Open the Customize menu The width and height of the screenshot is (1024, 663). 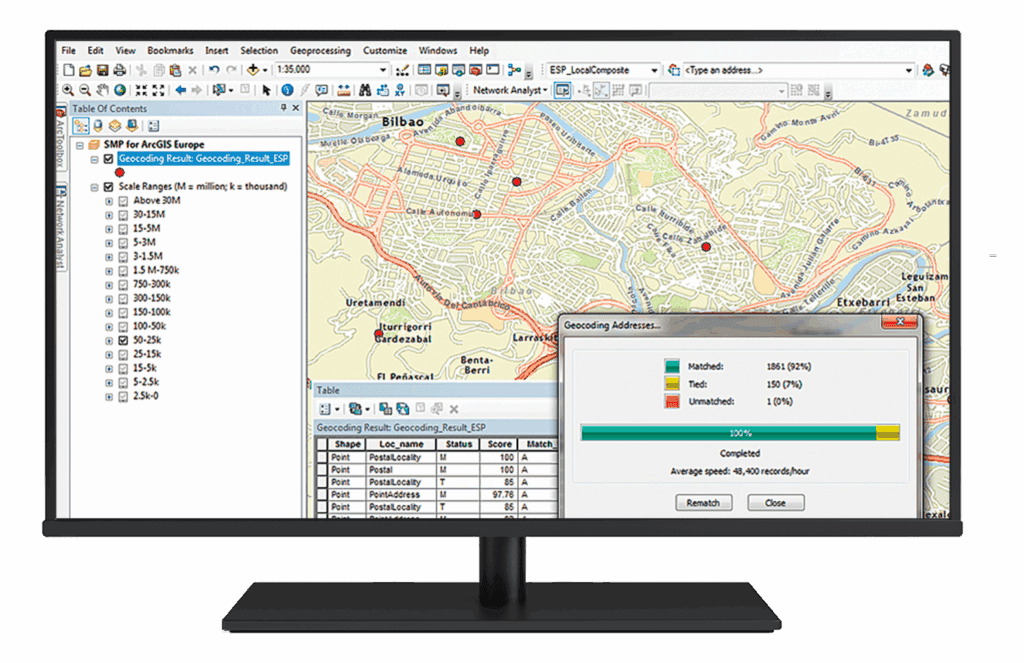[x=385, y=50]
